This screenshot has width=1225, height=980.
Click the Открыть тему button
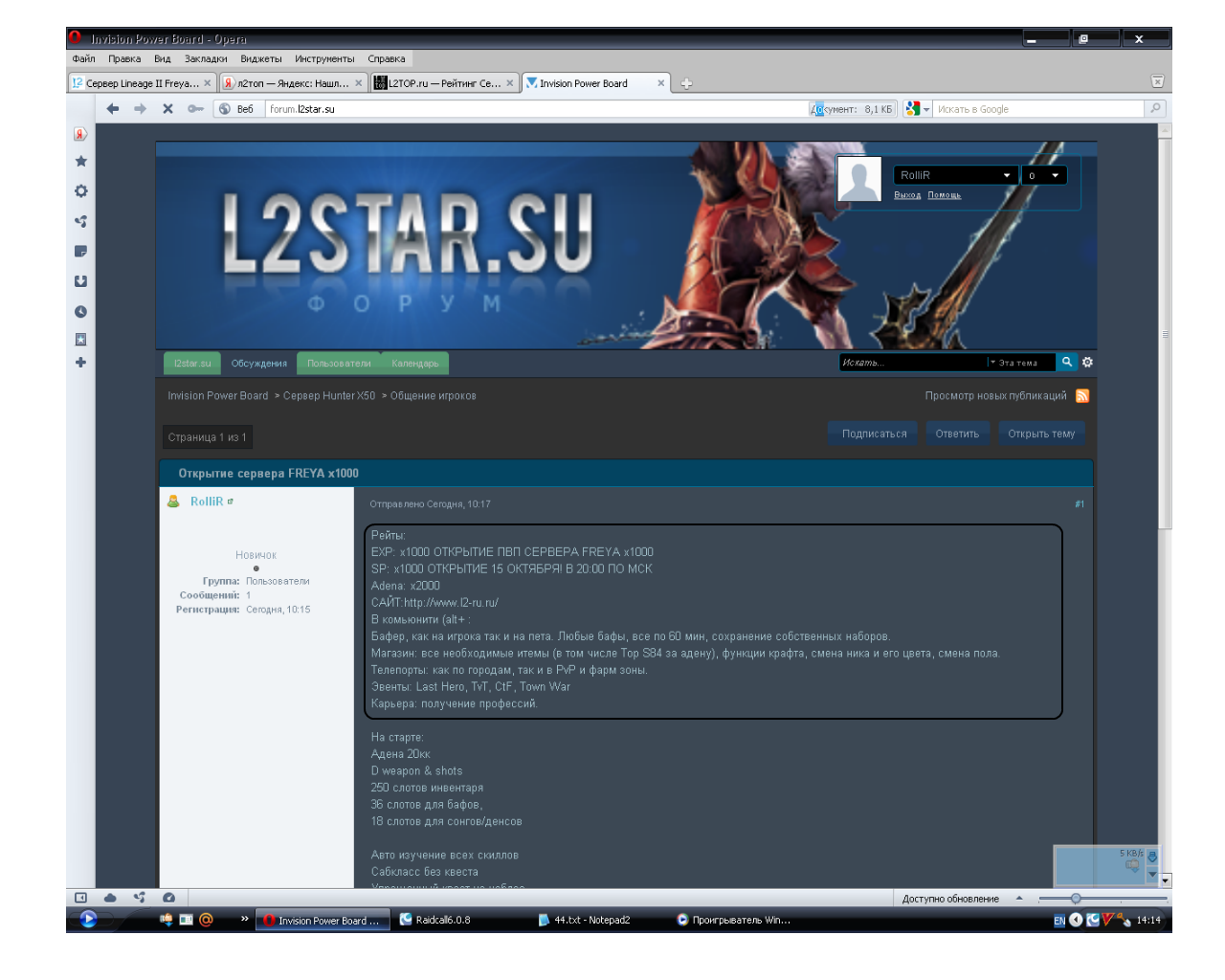click(x=1041, y=434)
